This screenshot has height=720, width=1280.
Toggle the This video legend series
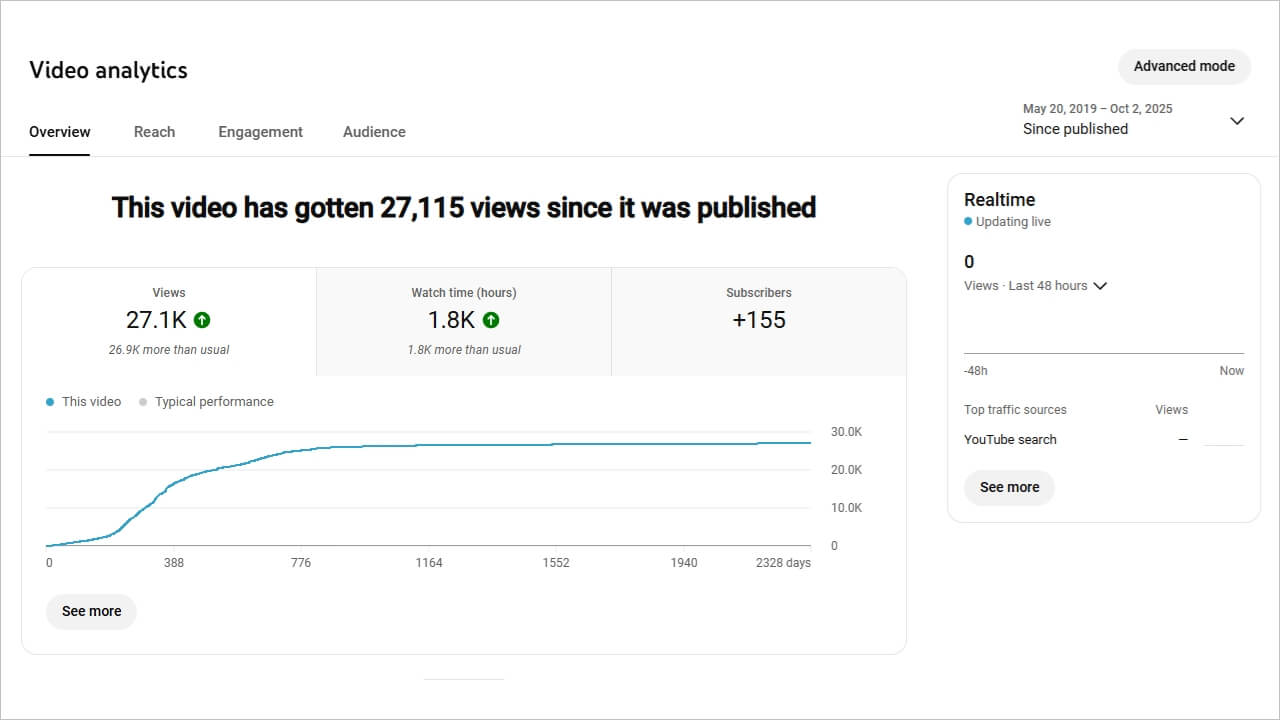click(83, 401)
